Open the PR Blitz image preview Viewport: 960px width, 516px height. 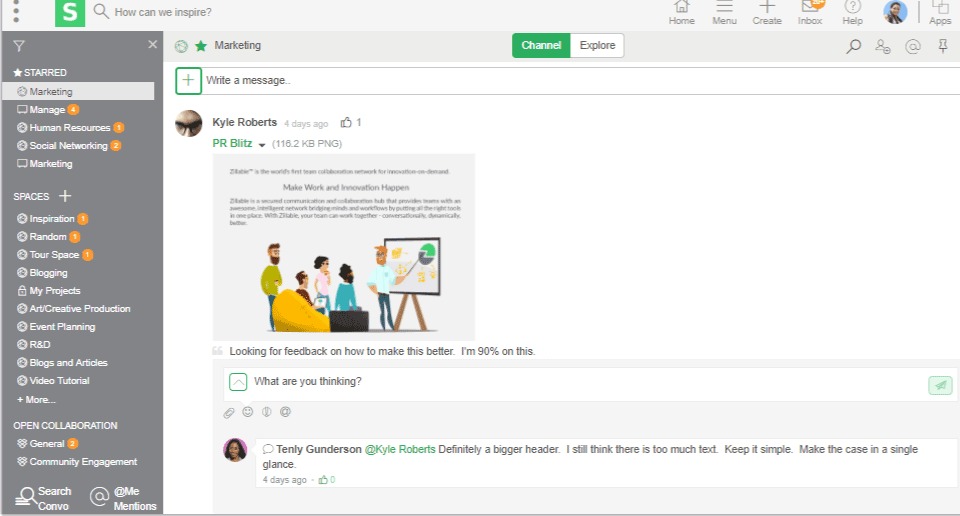(x=343, y=247)
